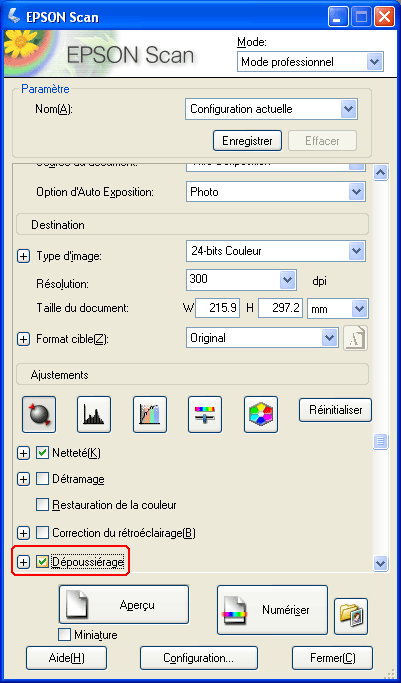Open the Mode dropdown
Viewport: 401px width, 683px height.
310,62
